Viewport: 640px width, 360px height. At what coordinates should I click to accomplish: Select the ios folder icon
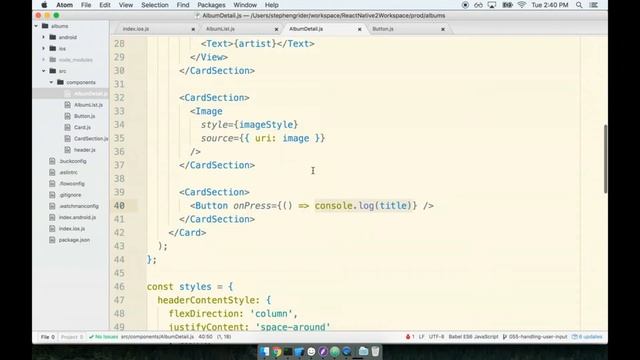(x=53, y=49)
